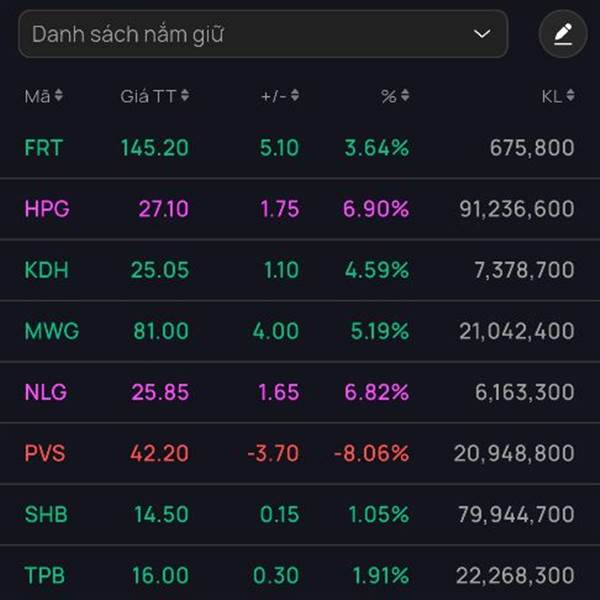600x600 pixels.
Task: Tap the NLG ticker symbol
Action: click(46, 392)
